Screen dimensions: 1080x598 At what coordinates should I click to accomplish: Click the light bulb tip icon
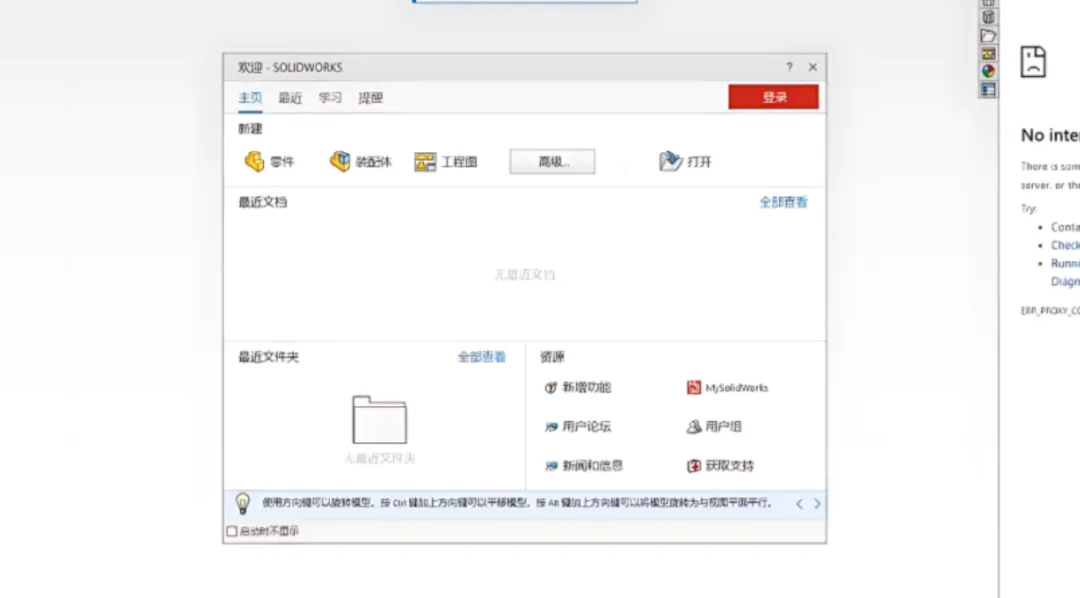pos(242,504)
